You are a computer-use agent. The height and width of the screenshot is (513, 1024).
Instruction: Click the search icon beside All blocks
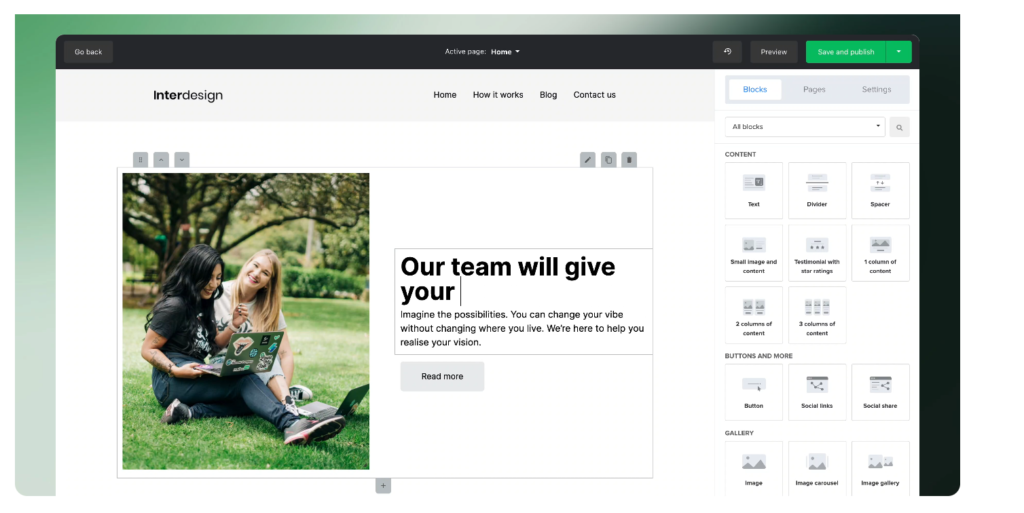click(899, 127)
